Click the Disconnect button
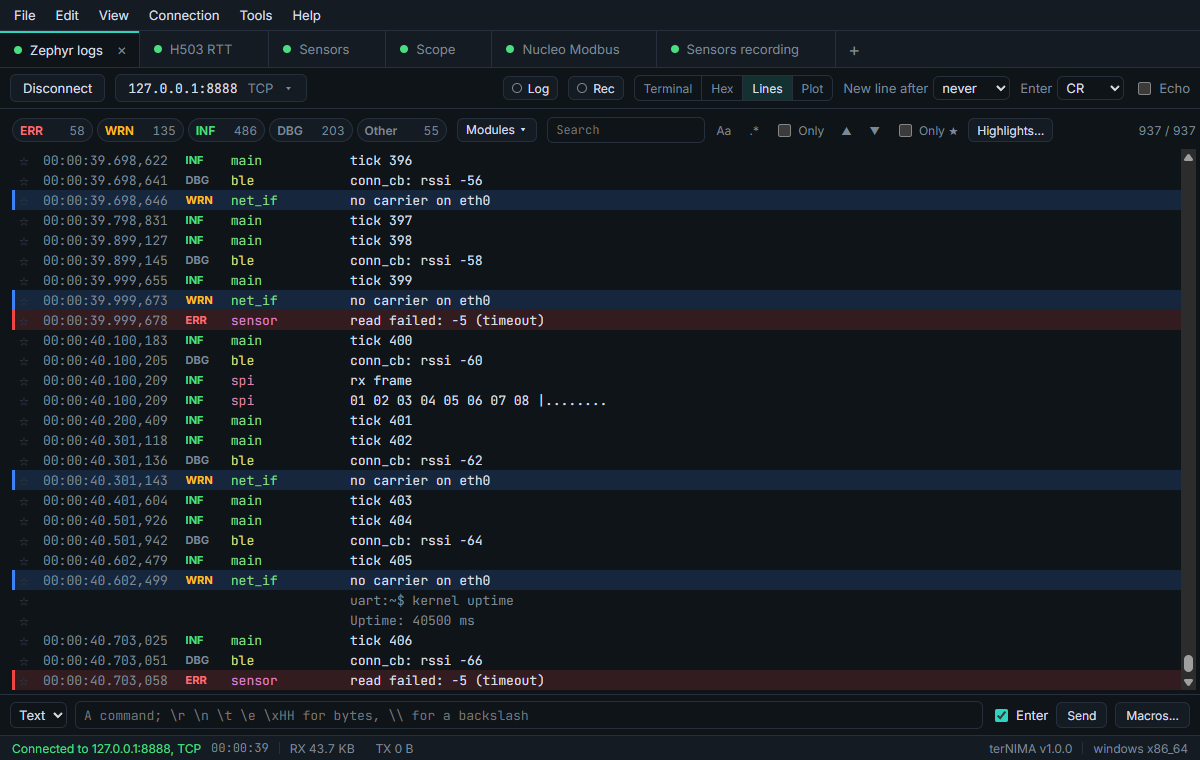 [x=58, y=89]
